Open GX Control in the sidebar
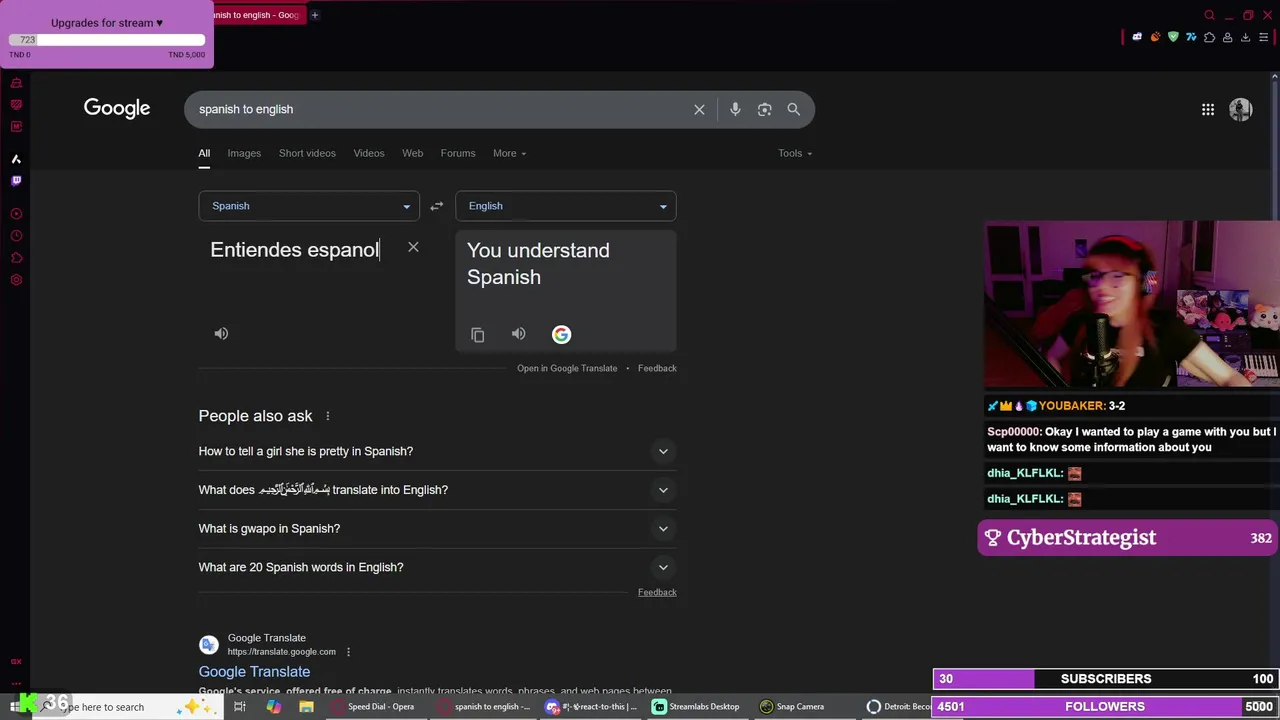Viewport: 1280px width, 720px height. (x=16, y=661)
